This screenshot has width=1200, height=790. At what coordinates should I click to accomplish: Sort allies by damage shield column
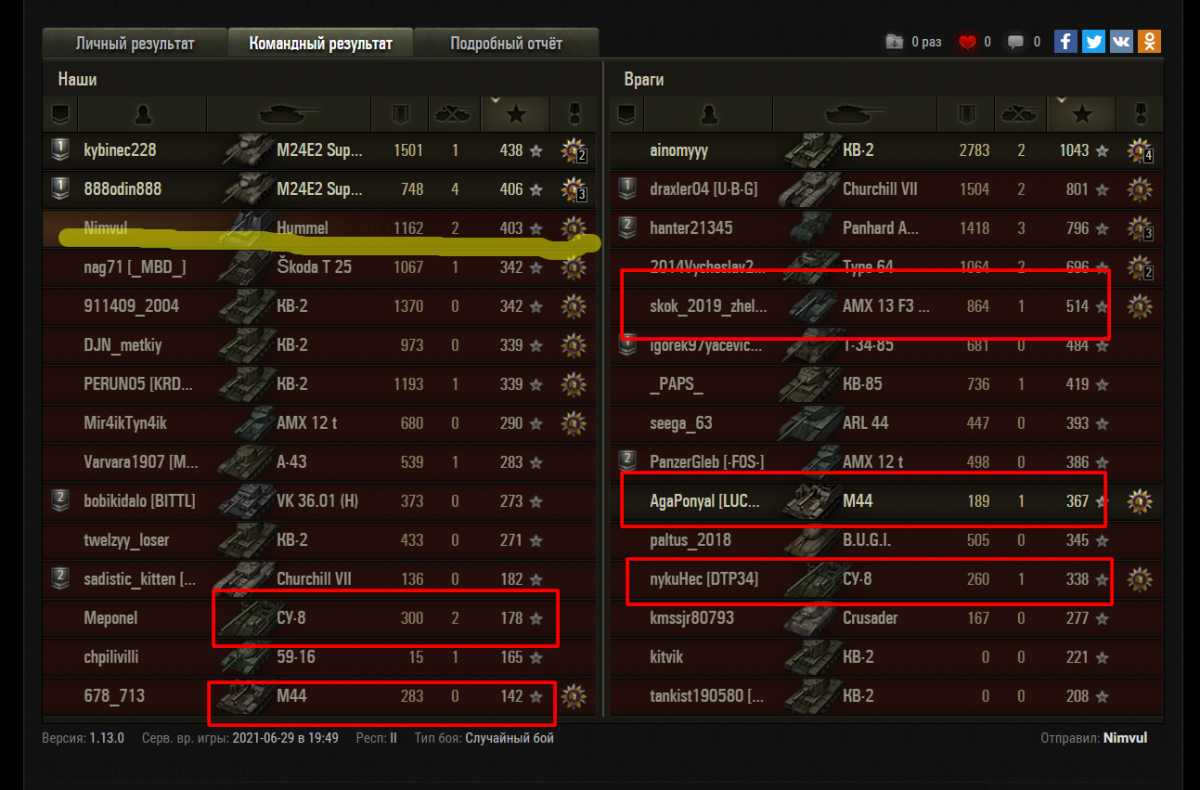pos(400,114)
